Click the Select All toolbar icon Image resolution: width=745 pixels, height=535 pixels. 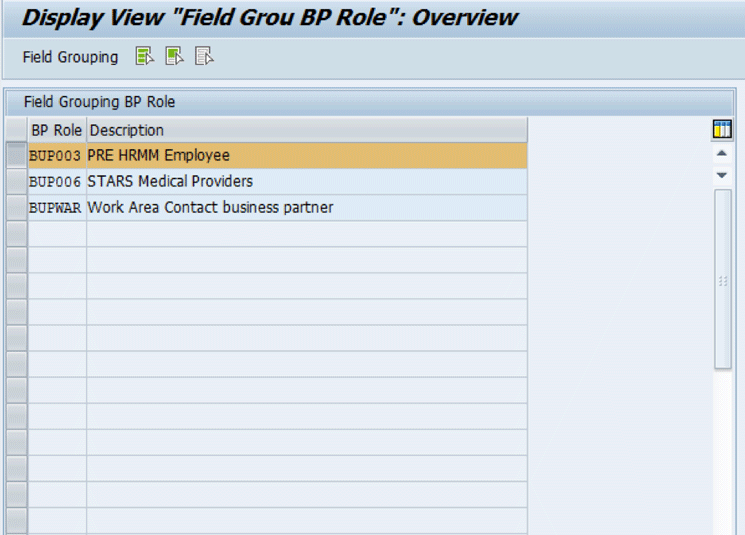[145, 57]
